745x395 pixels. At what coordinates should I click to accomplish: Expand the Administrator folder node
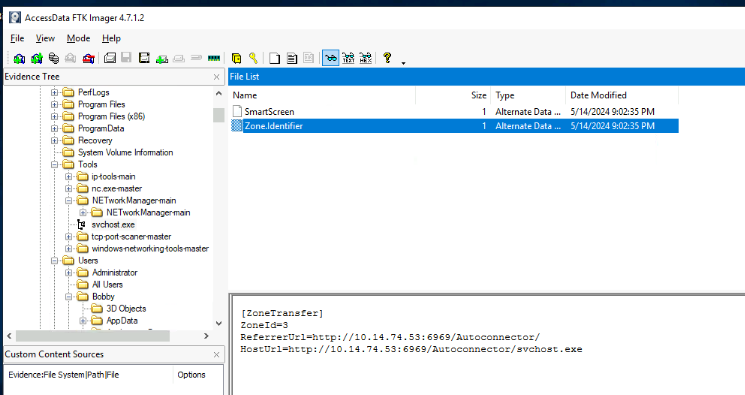69,273
